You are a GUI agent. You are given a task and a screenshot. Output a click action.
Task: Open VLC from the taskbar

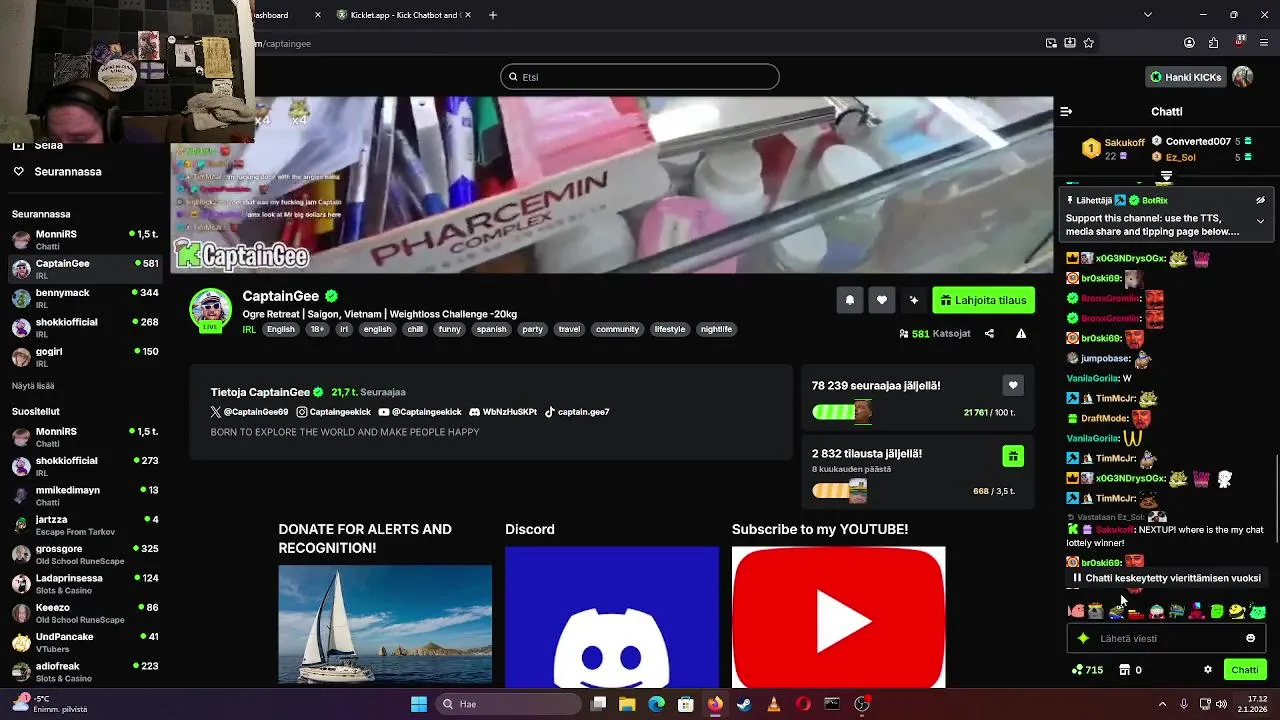pos(773,704)
